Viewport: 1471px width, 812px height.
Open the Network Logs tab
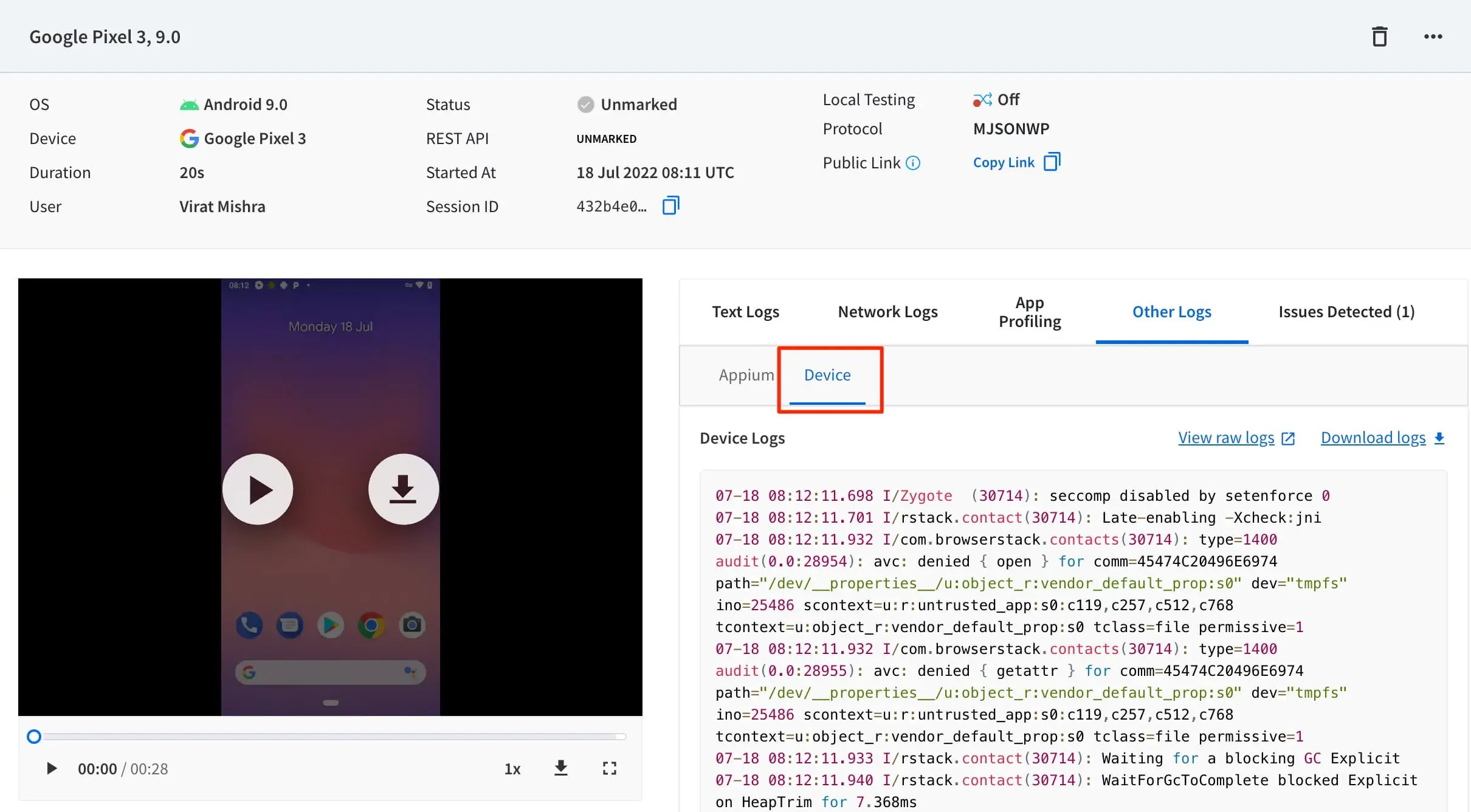(x=887, y=312)
